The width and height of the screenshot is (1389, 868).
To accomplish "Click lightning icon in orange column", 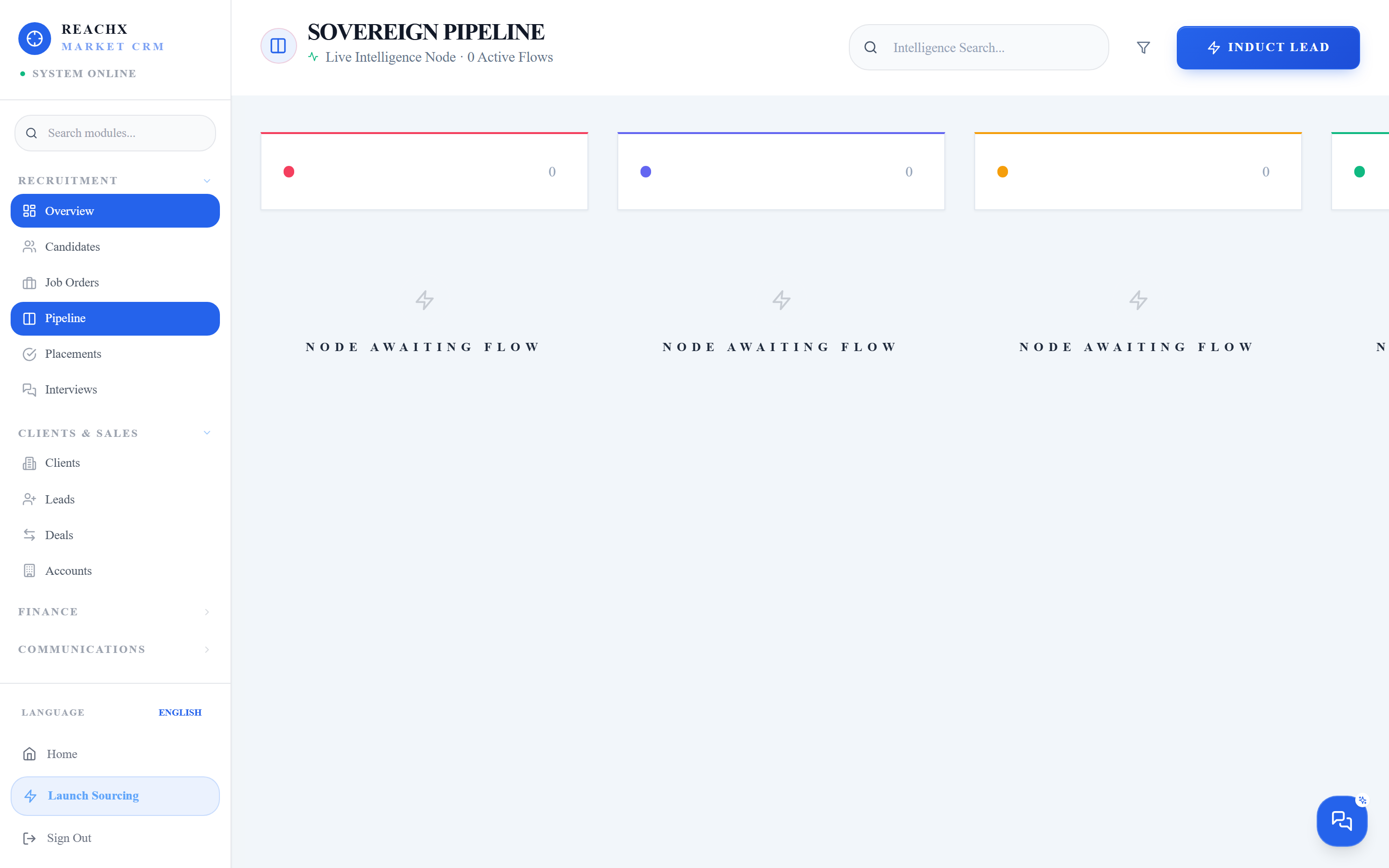I will tap(1138, 299).
